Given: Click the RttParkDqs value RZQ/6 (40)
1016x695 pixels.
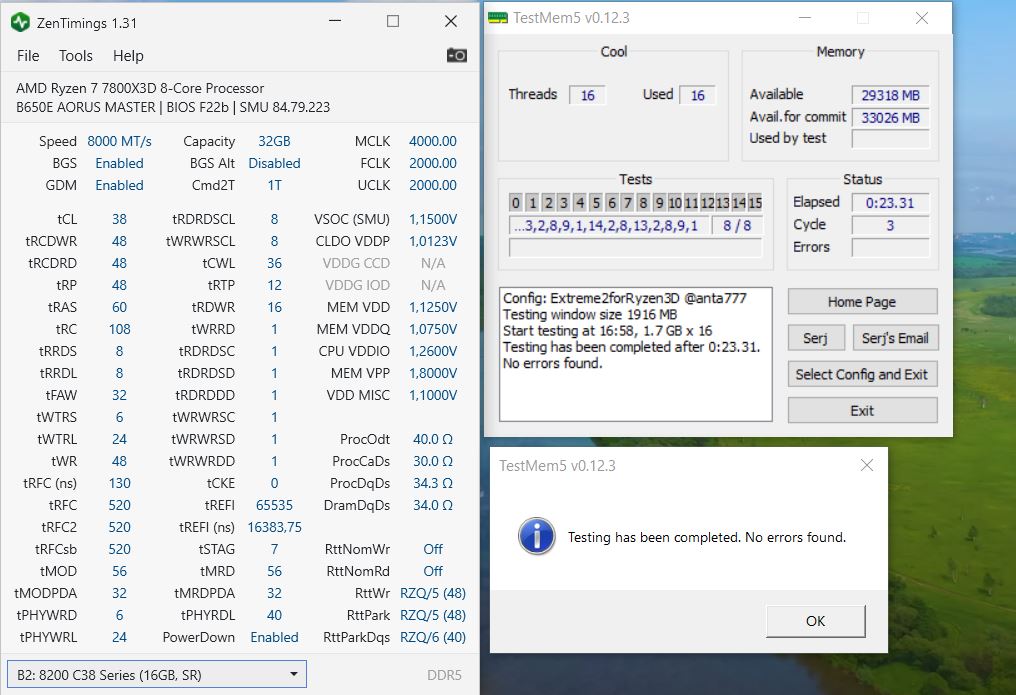Looking at the screenshot, I should pos(432,637).
